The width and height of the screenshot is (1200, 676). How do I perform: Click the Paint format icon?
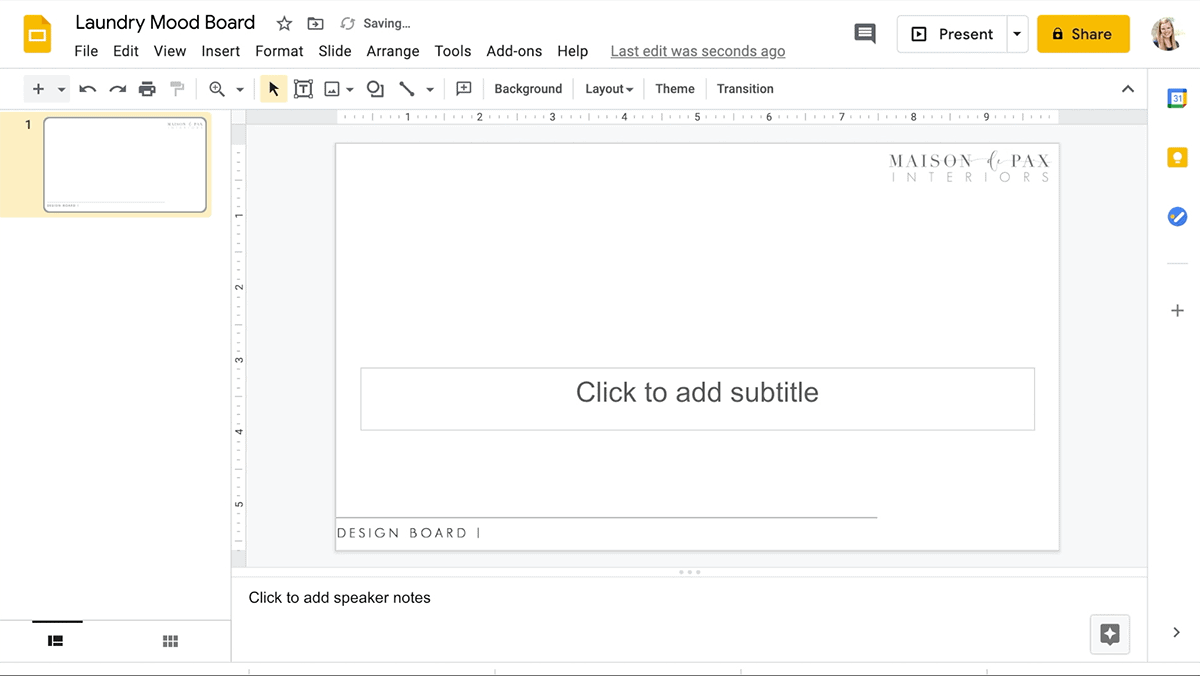(178, 89)
